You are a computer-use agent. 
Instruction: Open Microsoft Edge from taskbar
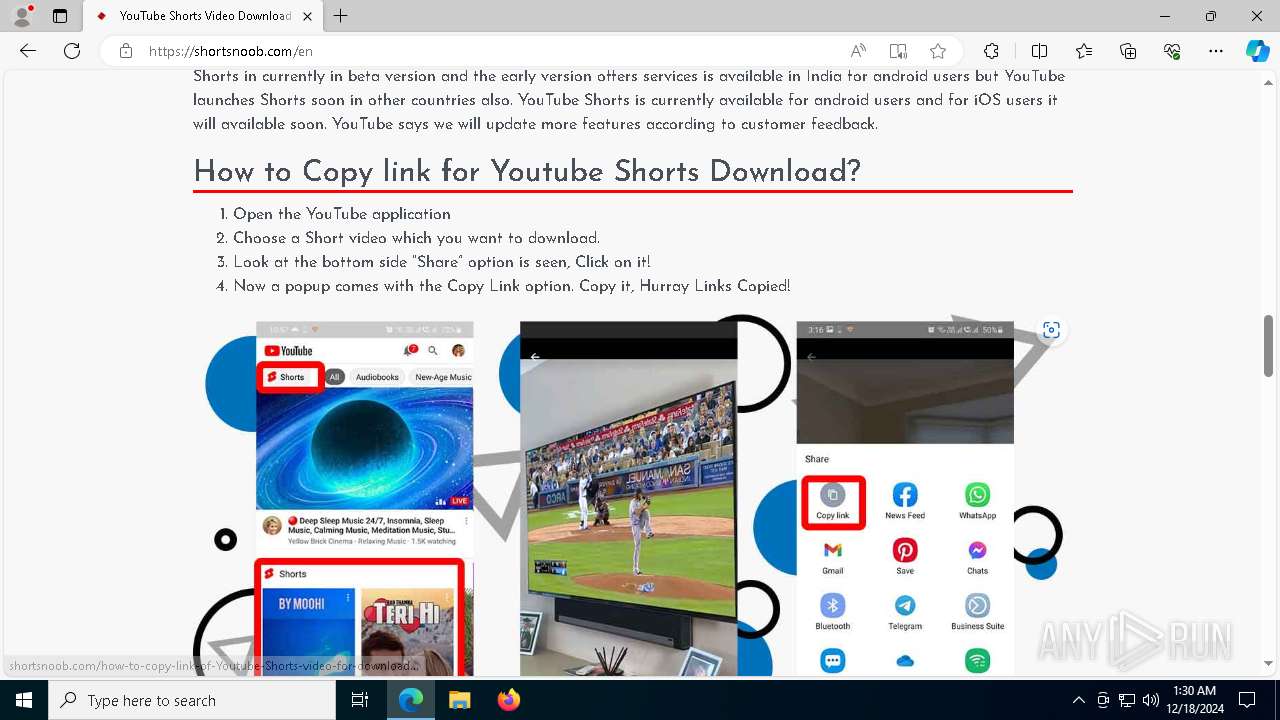pyautogui.click(x=411, y=700)
